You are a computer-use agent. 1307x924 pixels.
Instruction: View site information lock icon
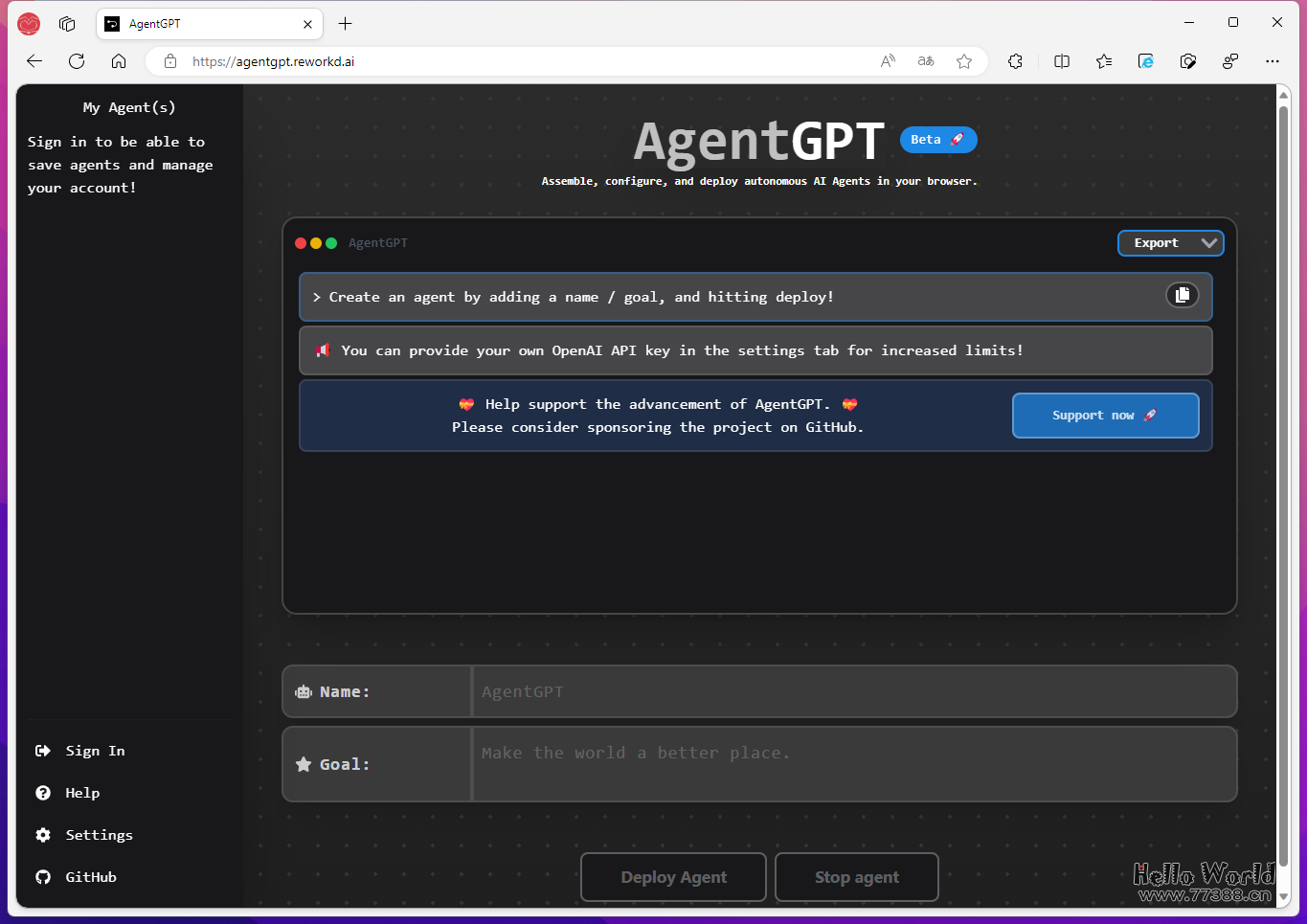click(x=170, y=61)
